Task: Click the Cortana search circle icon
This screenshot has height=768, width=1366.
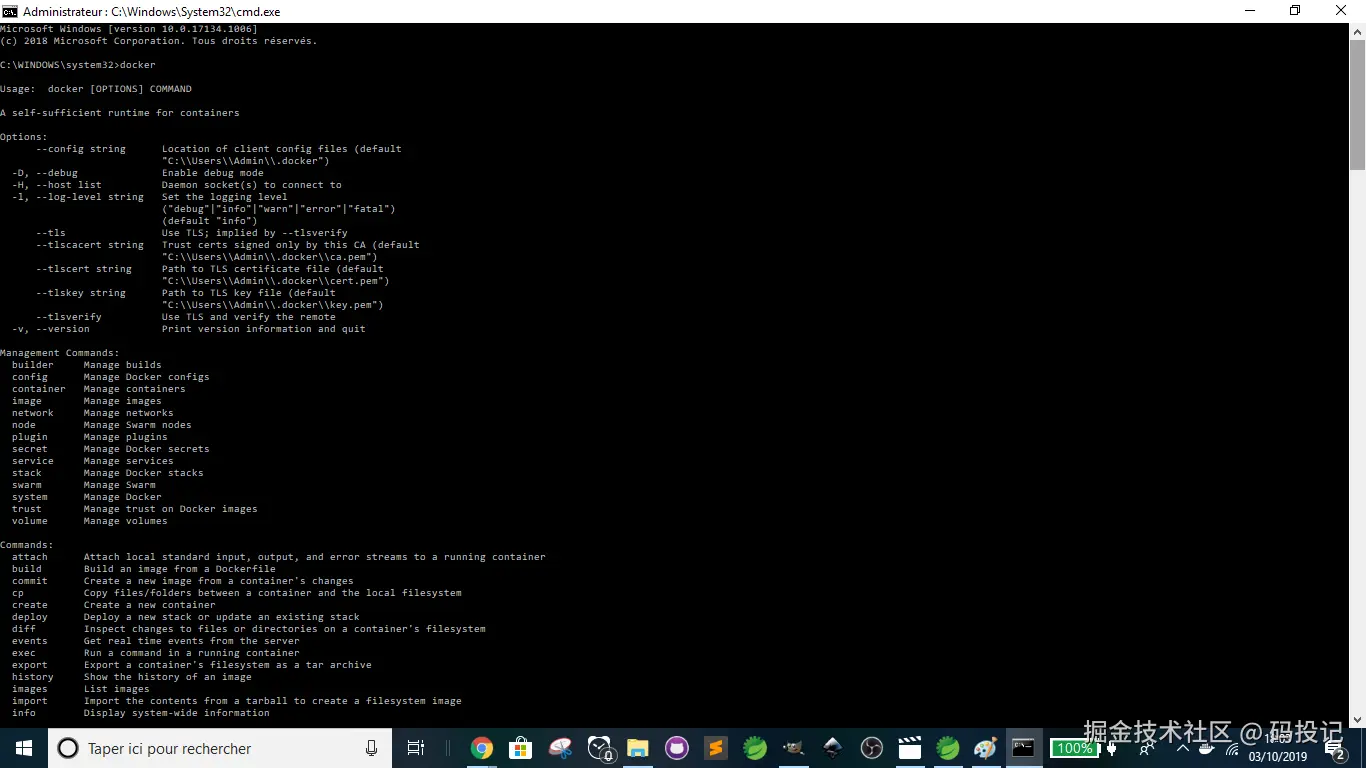Action: [68, 748]
